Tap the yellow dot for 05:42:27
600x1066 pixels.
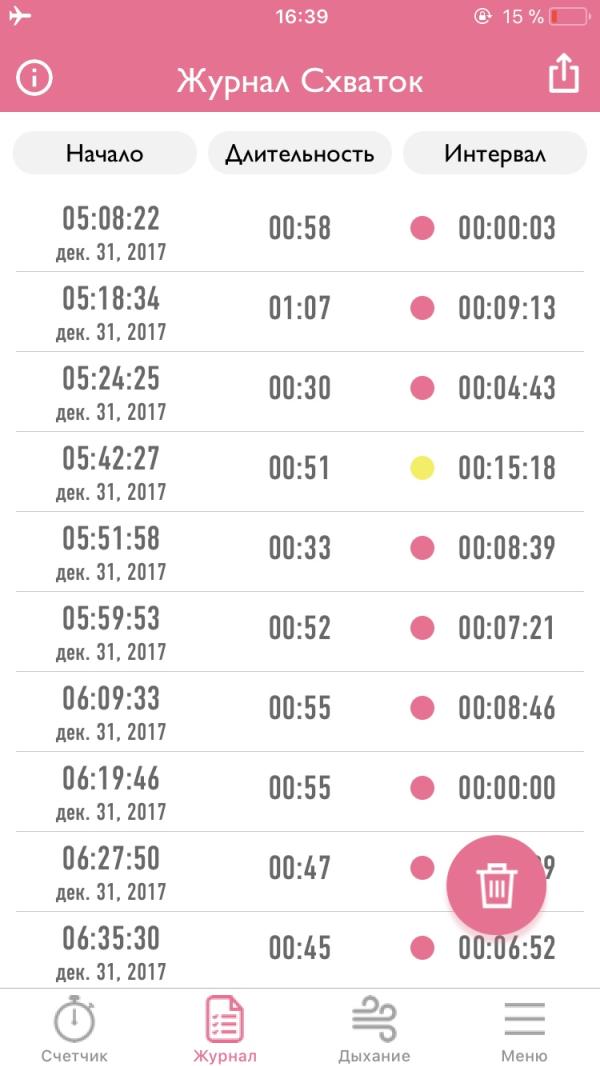click(422, 467)
